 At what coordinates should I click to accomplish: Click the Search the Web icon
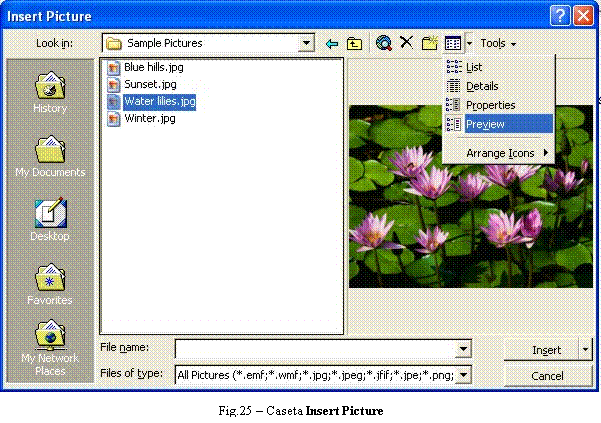click(384, 44)
